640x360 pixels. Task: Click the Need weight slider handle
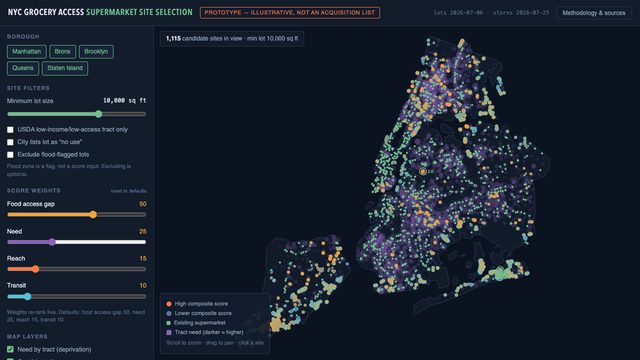click(x=52, y=242)
